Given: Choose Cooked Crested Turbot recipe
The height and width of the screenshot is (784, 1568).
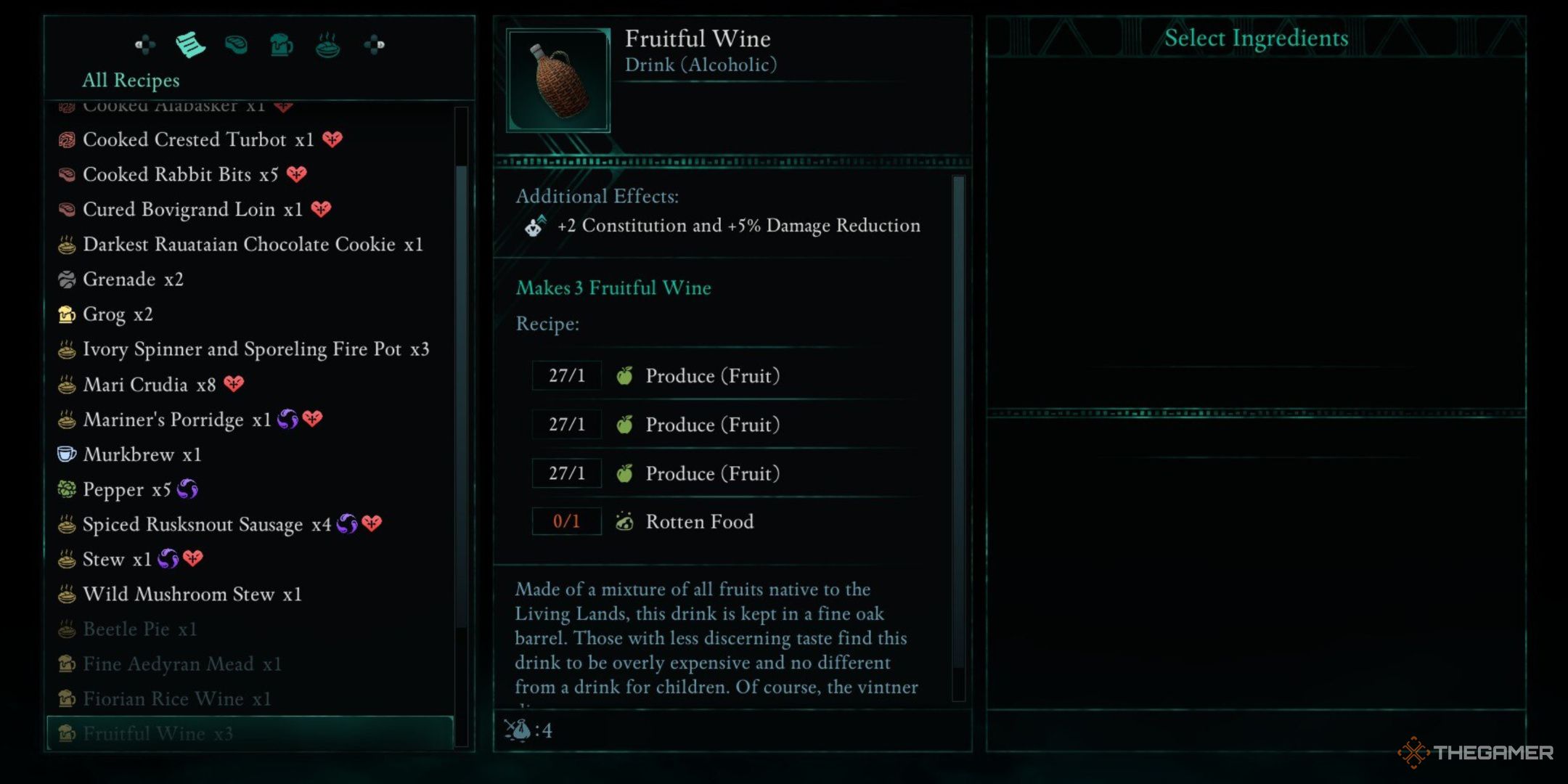Looking at the screenshot, I should click(x=197, y=139).
